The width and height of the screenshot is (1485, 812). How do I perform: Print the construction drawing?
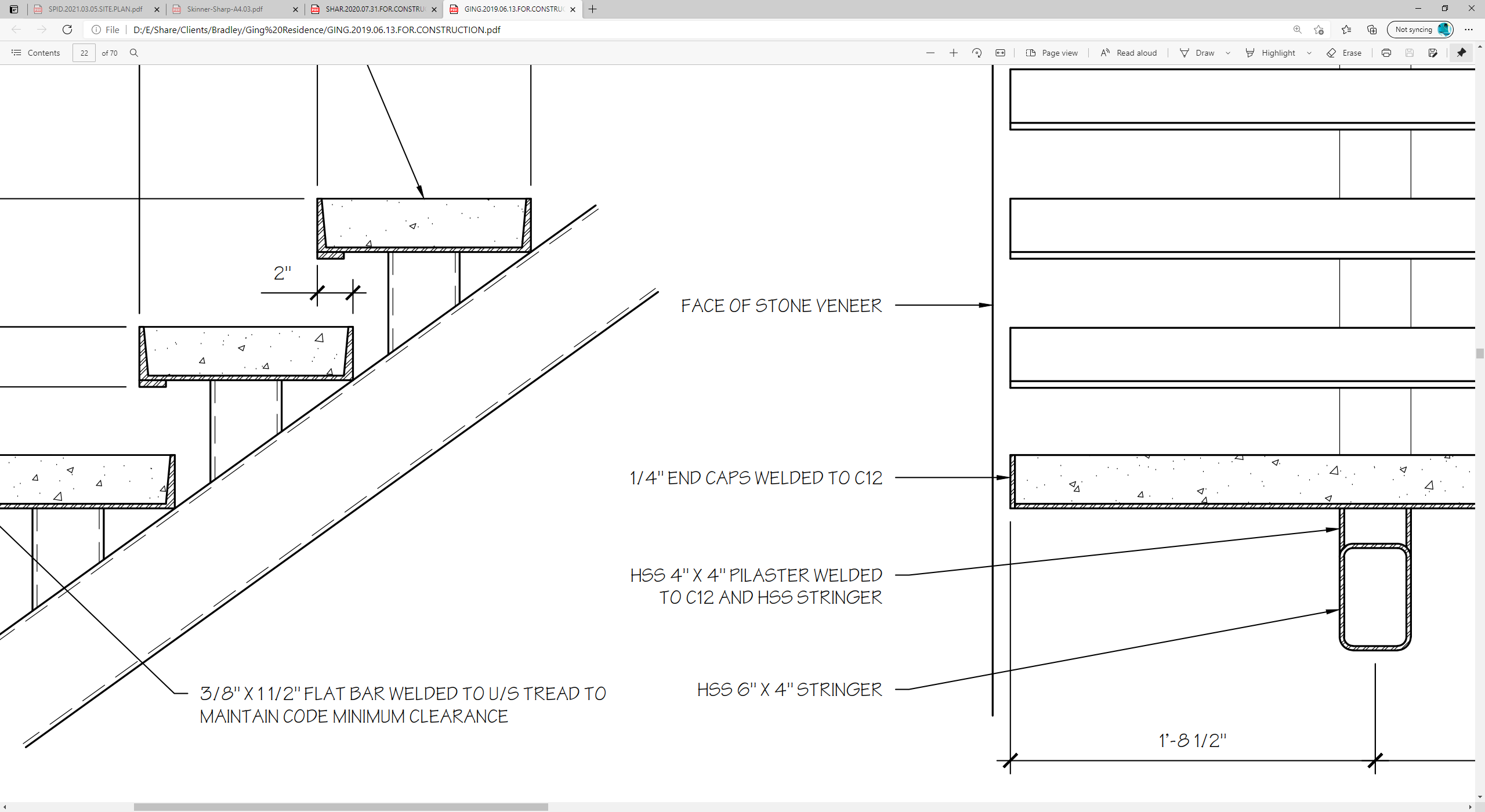tap(1386, 53)
